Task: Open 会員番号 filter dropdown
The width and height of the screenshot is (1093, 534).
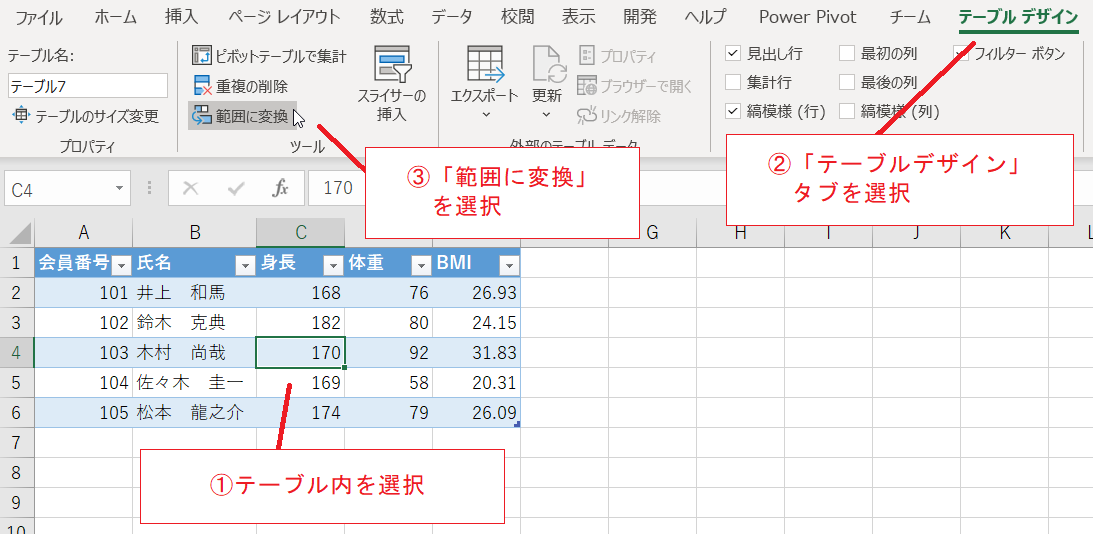Action: [x=121, y=264]
